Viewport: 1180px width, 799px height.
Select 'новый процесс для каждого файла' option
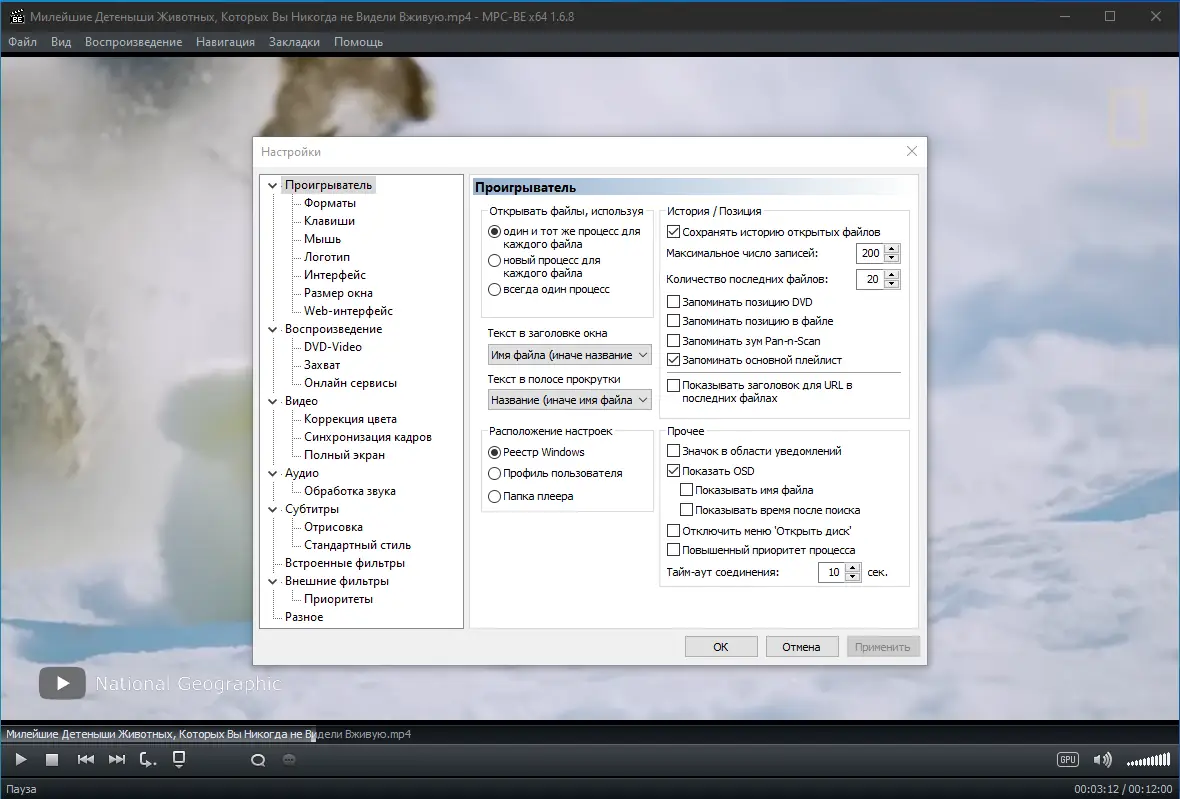coord(494,260)
